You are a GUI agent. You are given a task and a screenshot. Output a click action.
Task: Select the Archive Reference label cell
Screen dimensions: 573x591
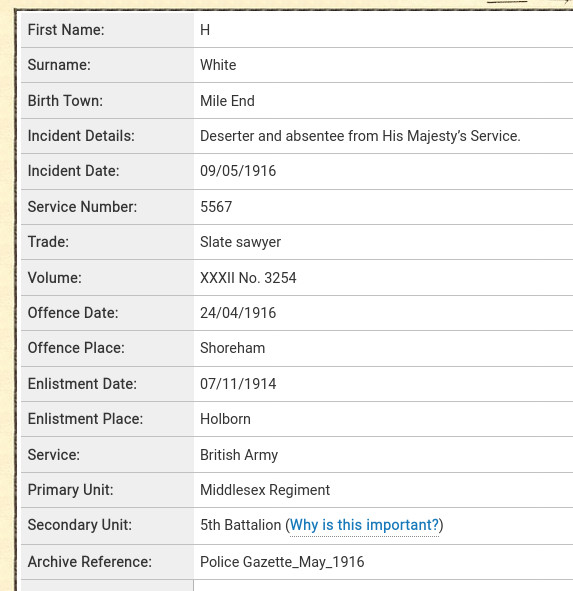pyautogui.click(x=107, y=562)
